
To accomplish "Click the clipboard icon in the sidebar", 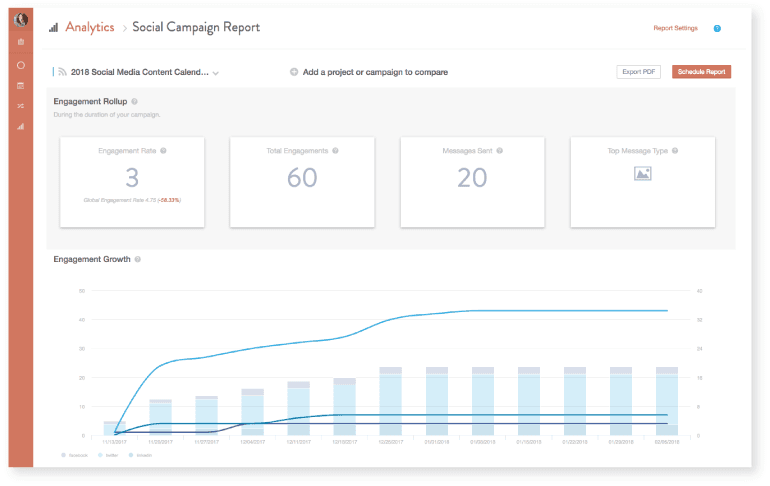I will pos(21,43).
